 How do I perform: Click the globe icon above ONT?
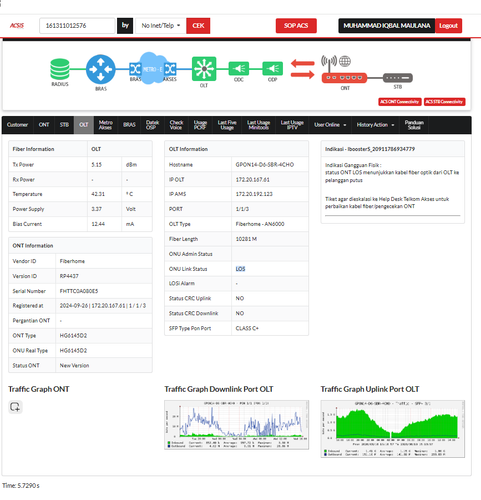(345, 61)
